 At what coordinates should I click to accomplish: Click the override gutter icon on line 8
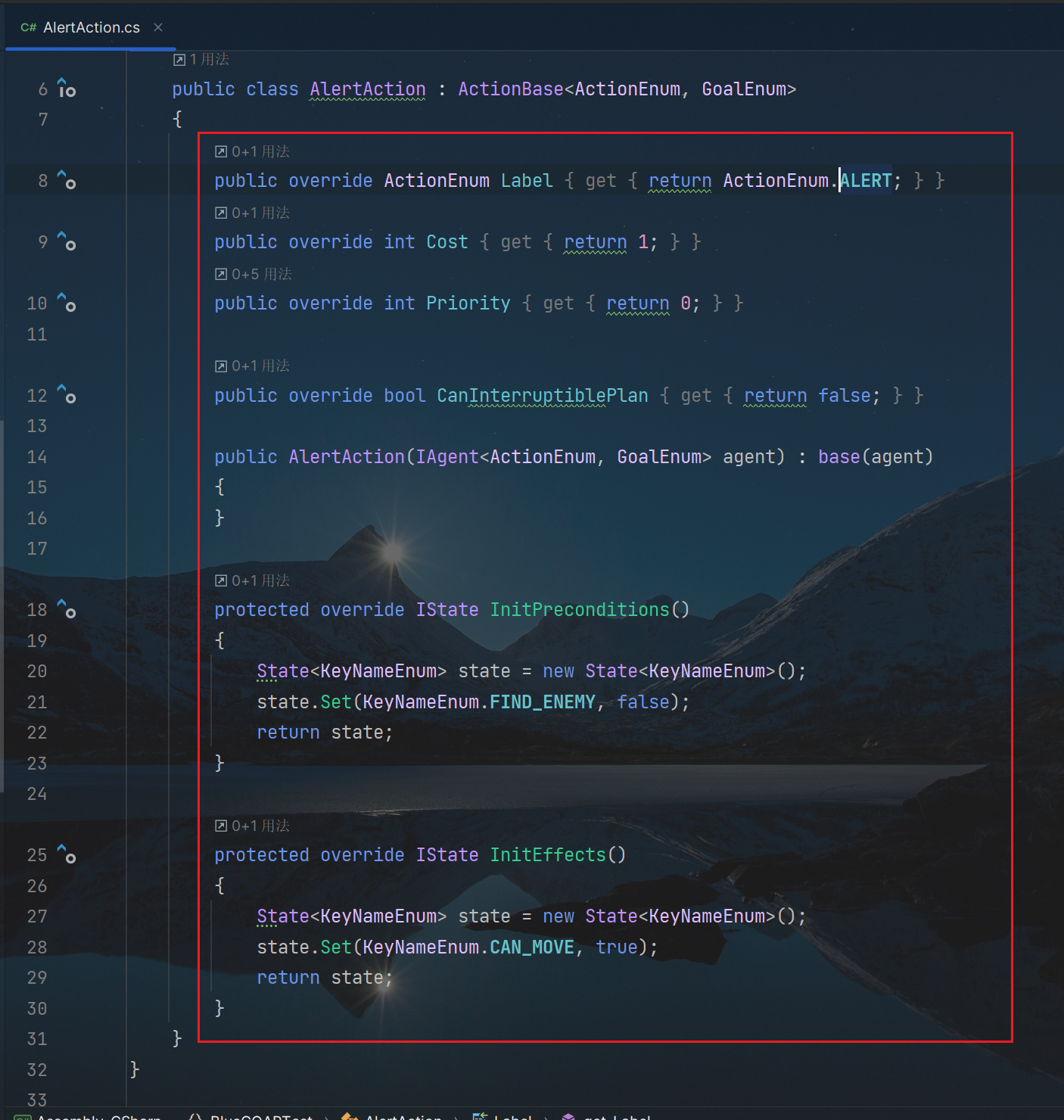coord(67,180)
